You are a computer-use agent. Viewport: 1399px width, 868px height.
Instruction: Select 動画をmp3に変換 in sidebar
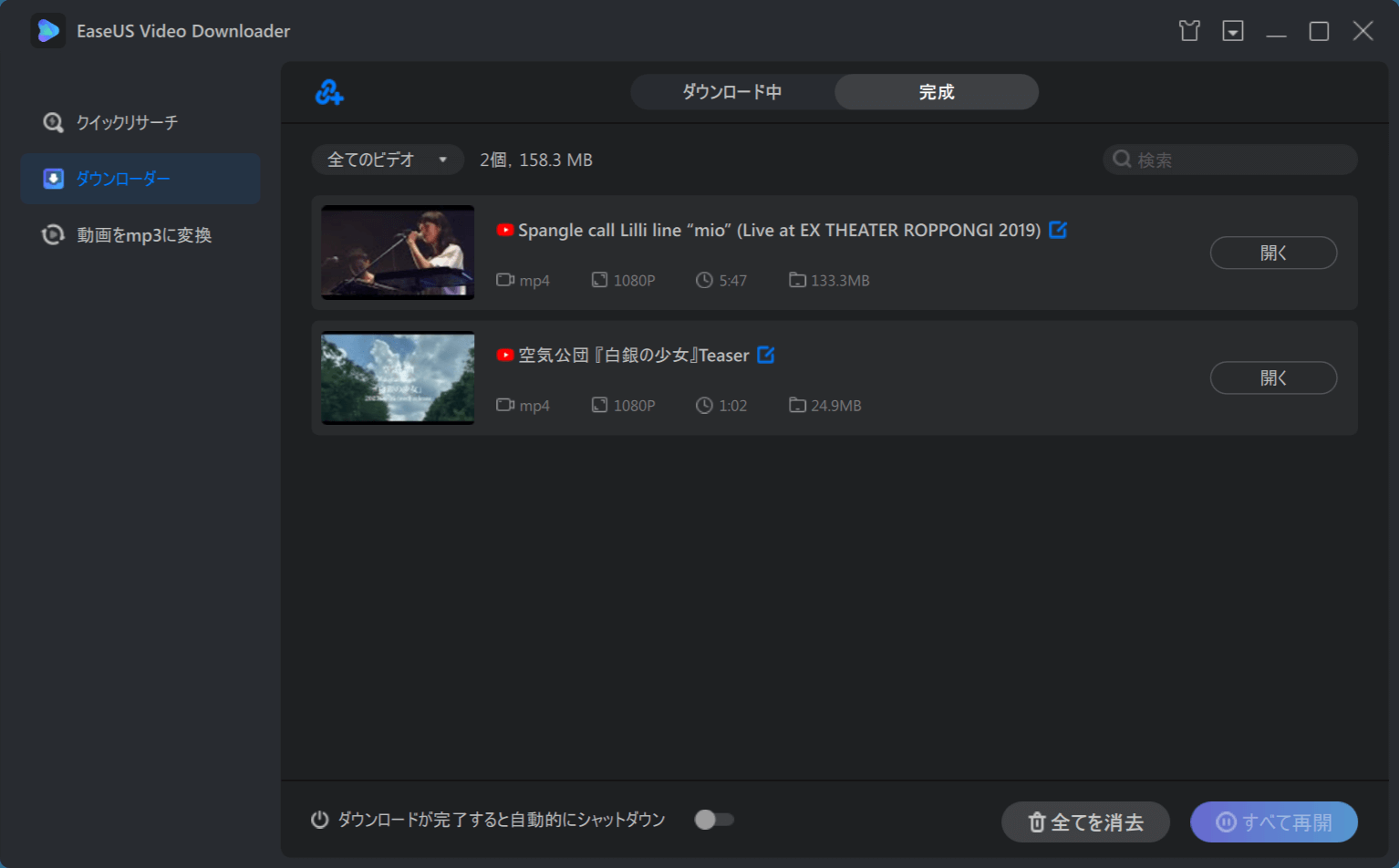pos(140,235)
